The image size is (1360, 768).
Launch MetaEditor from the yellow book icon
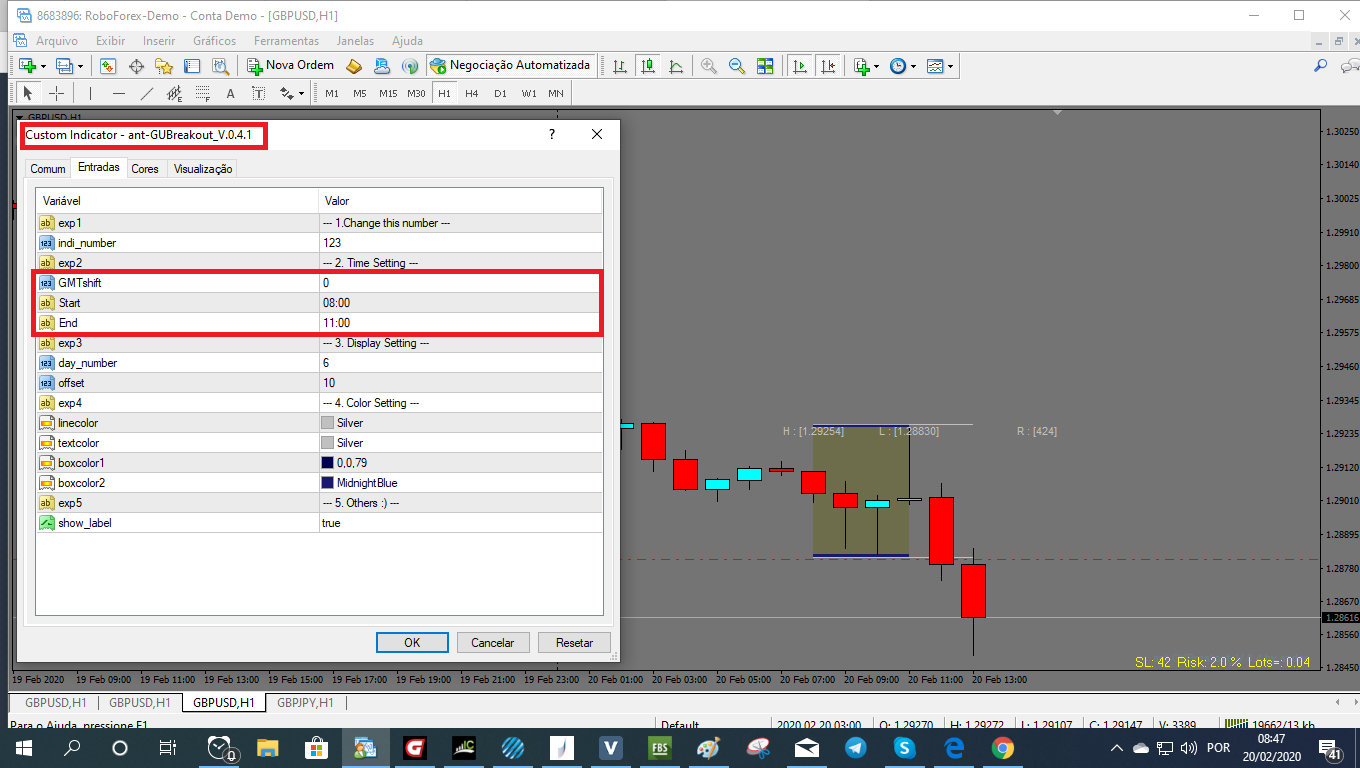coord(354,66)
